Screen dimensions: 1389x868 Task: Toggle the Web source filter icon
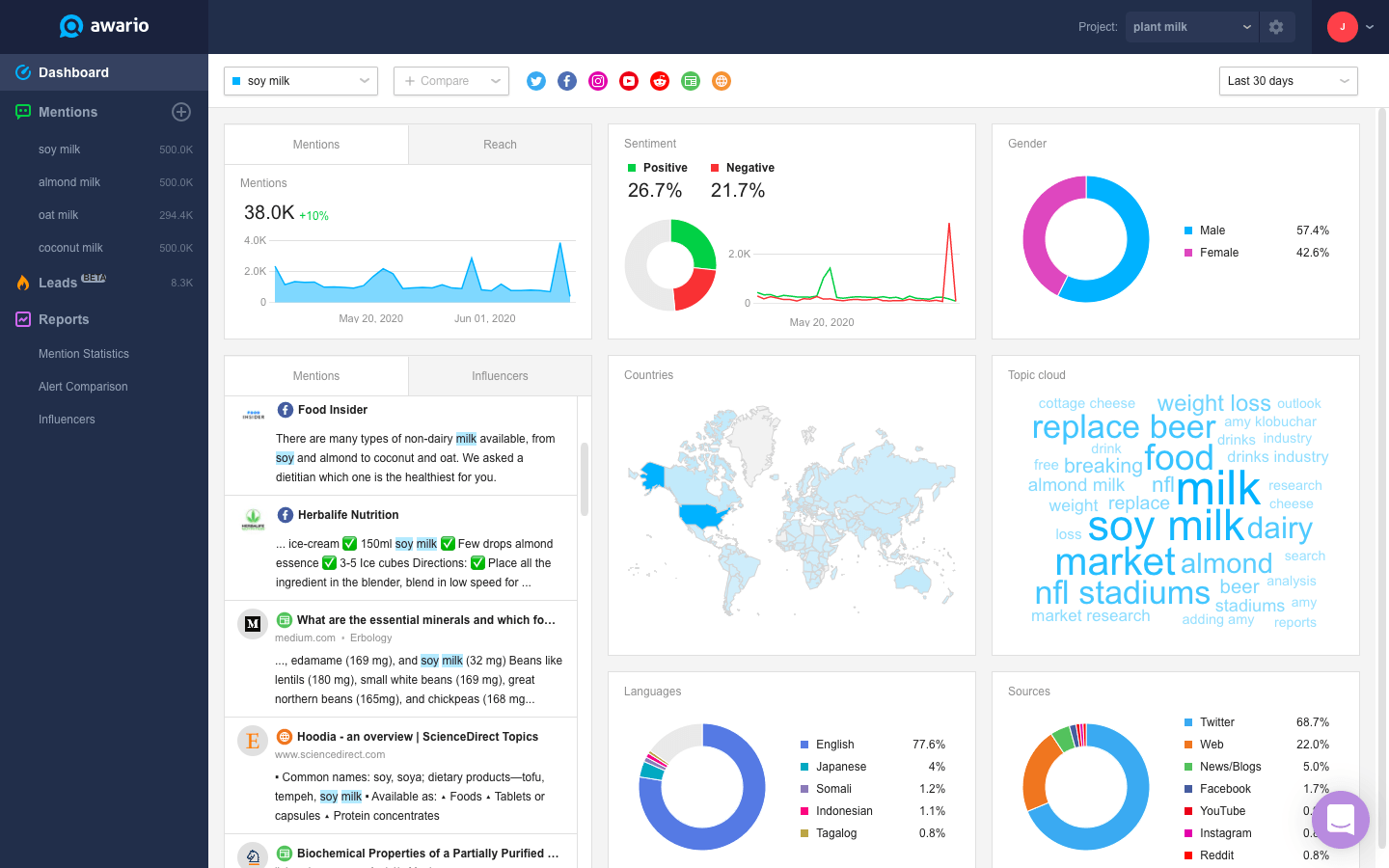coord(722,81)
